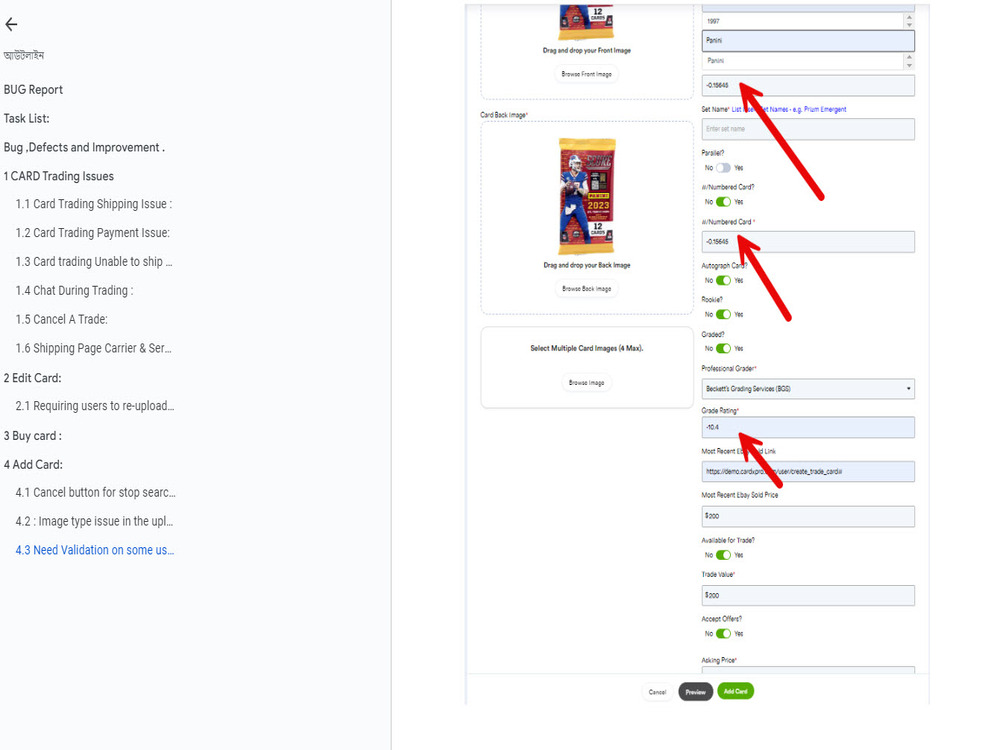Screen dimensions: 1000x750
Task: Toggle the first Numbered Card switch
Action: pyautogui.click(x=723, y=202)
